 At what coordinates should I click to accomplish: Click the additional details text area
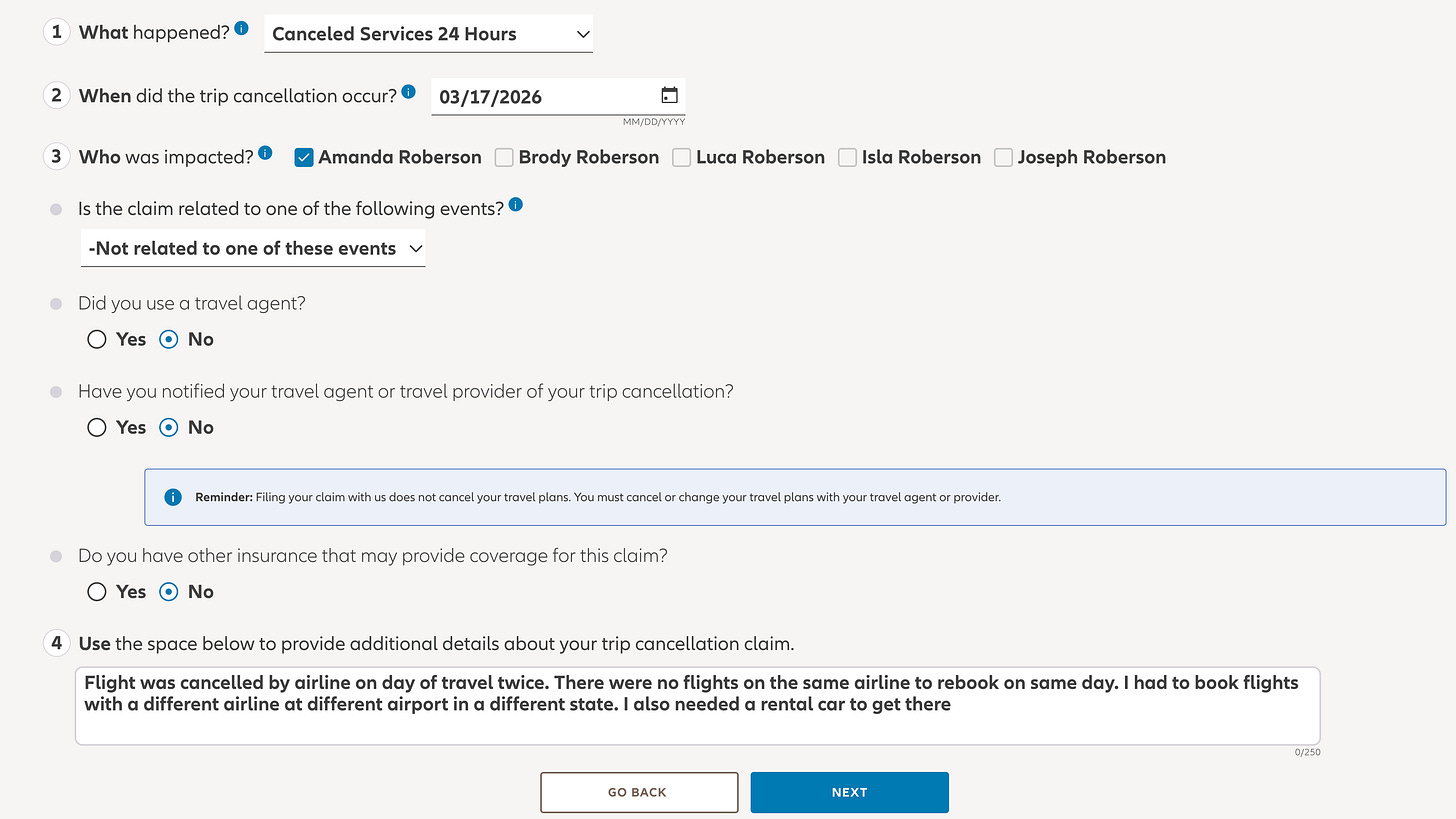coord(698,706)
